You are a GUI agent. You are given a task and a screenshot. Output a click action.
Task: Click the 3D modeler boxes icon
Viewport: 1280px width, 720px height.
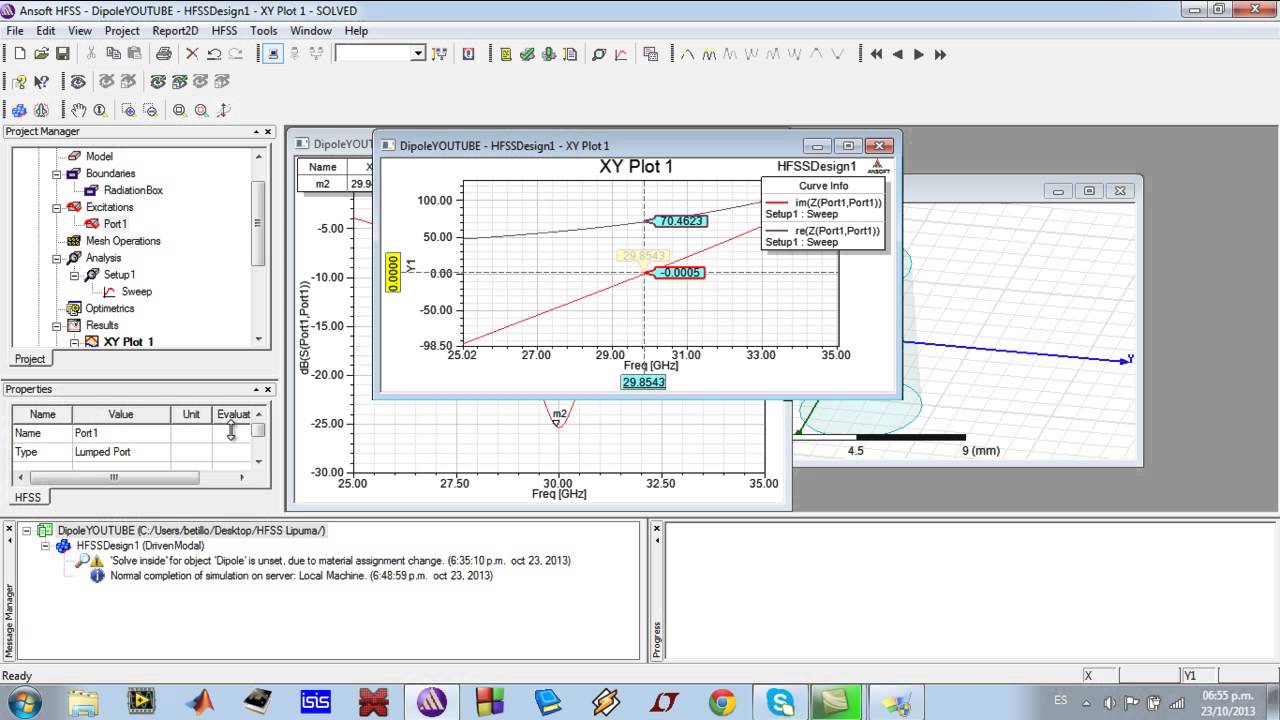tap(19, 111)
